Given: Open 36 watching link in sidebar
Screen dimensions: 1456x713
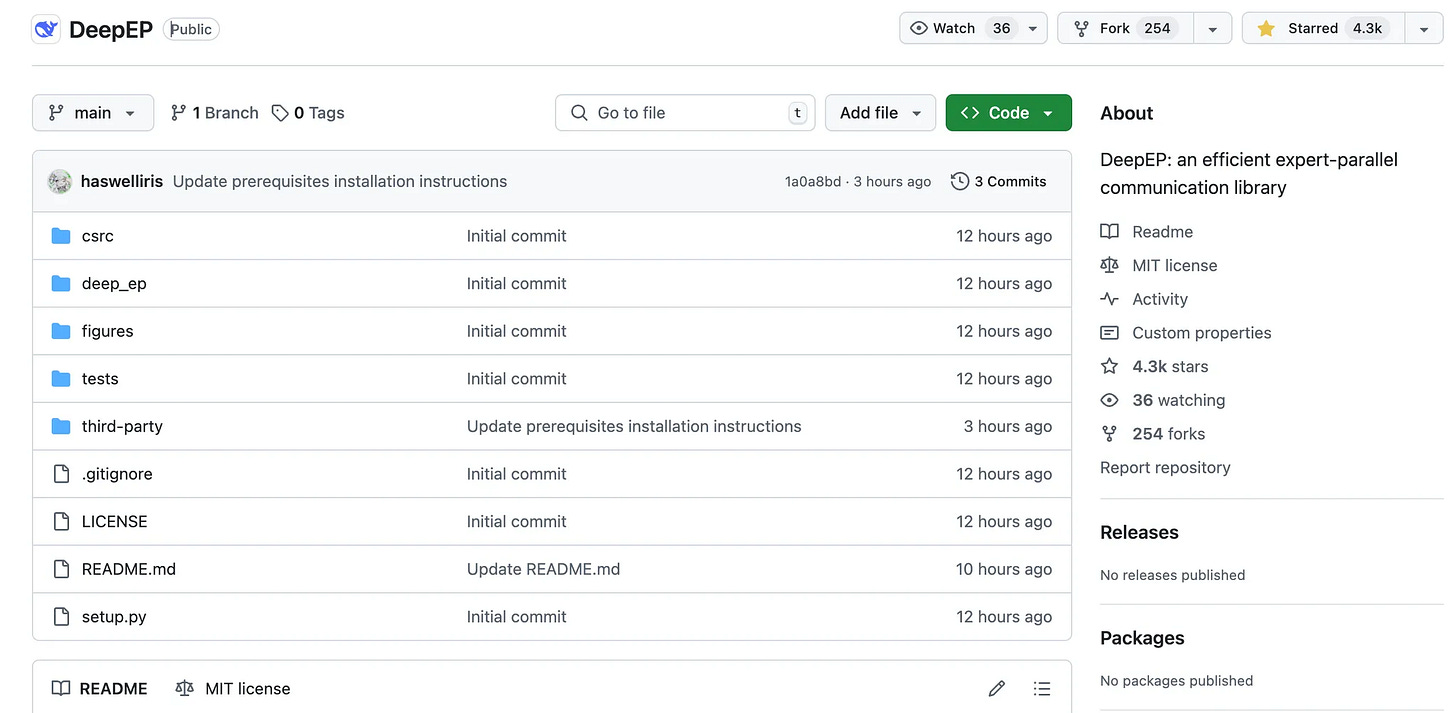Looking at the screenshot, I should coord(1178,400).
